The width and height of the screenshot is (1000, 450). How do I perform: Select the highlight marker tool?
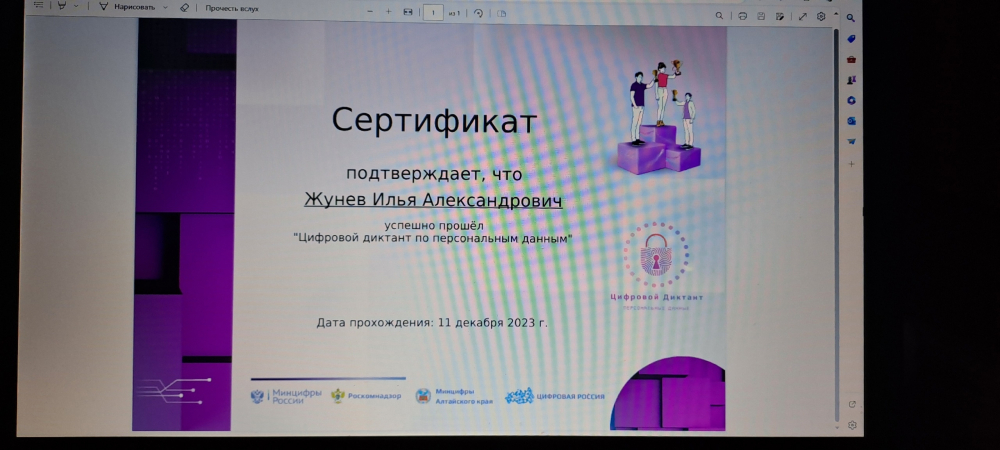62,6
